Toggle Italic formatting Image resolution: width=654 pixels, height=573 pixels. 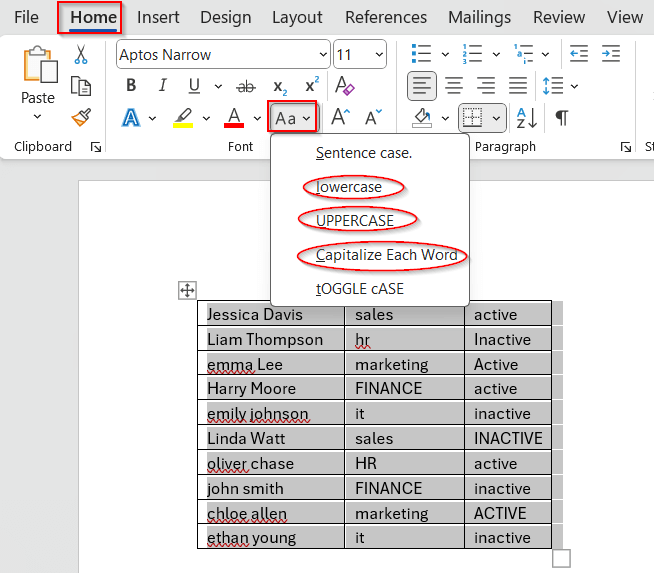(163, 85)
